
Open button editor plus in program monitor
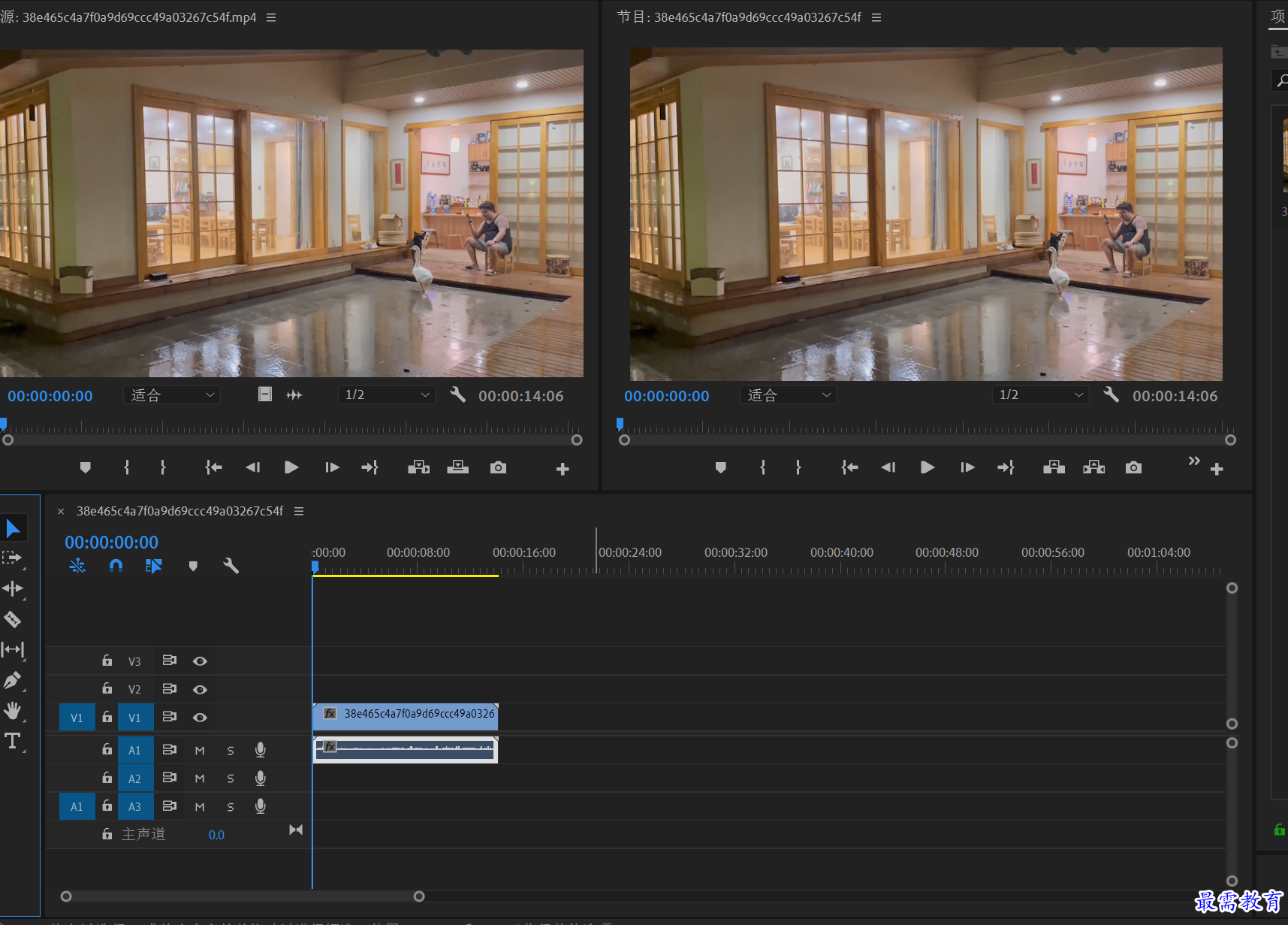point(1217,469)
